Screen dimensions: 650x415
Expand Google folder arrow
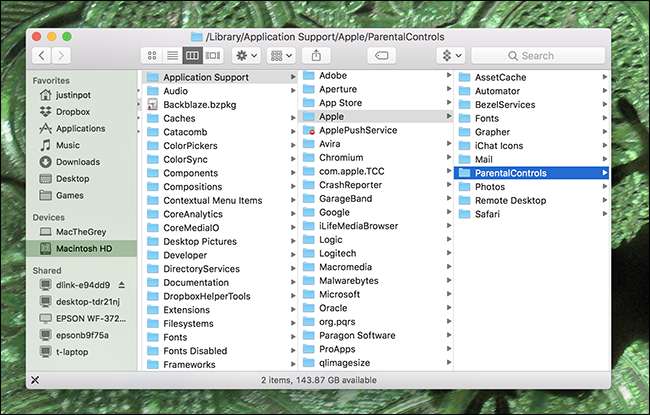[449, 212]
